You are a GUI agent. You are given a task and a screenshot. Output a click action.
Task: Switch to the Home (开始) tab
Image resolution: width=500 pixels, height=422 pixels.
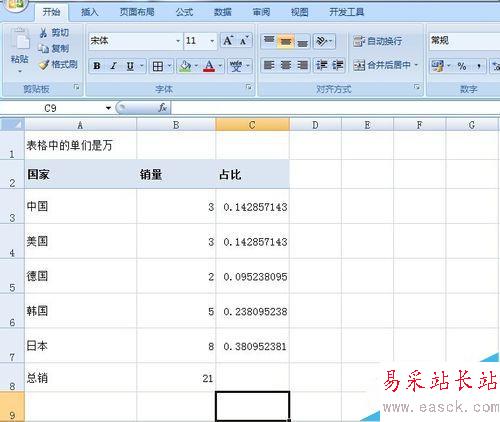pos(51,12)
